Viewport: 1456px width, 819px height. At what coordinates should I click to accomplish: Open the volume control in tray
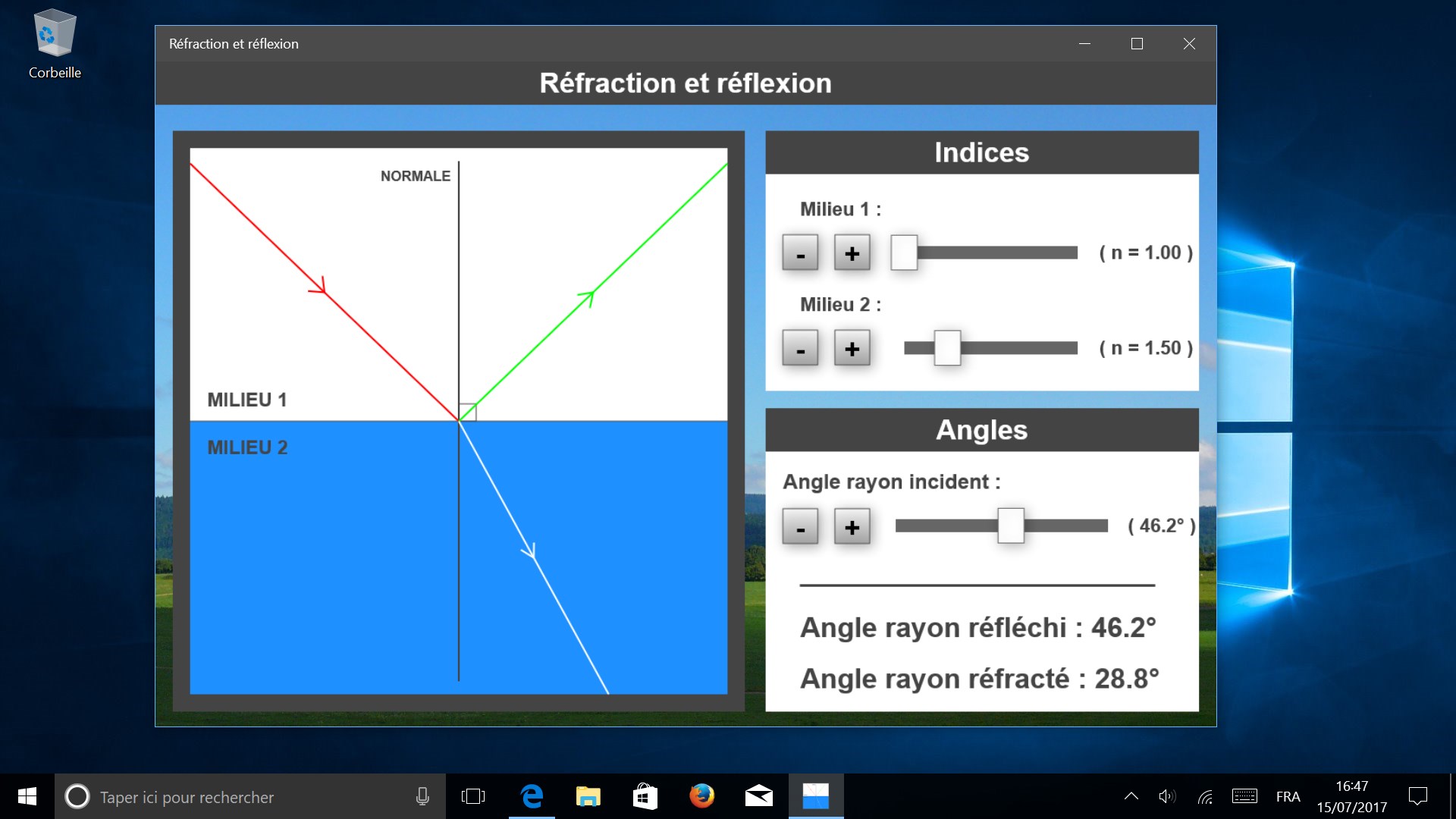pyautogui.click(x=1166, y=796)
